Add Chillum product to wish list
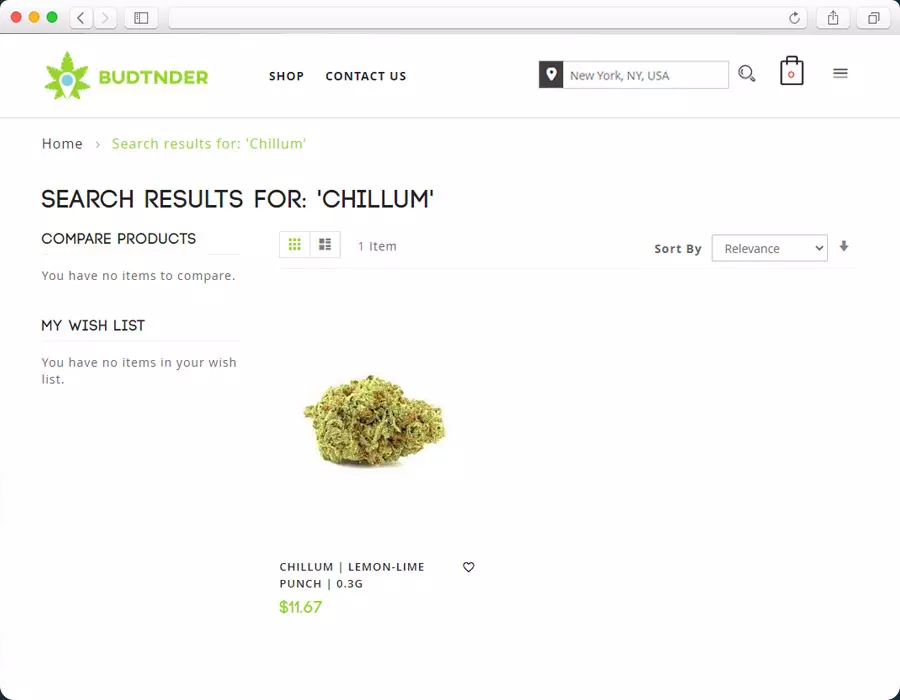Screen dimensions: 900x700 (468, 567)
